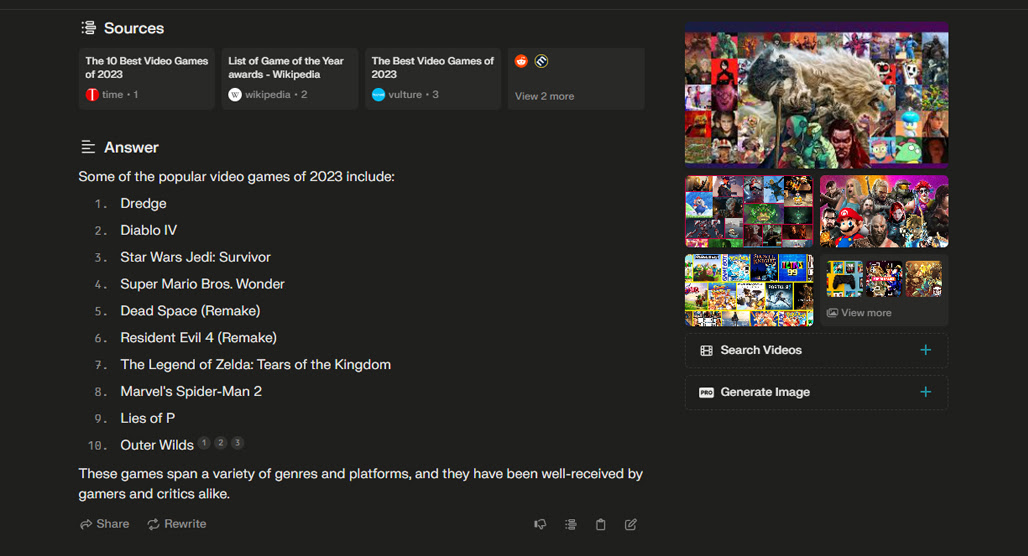Open the colorful game covers grid thumbnail
This screenshot has width=1028, height=556.
pos(749,290)
